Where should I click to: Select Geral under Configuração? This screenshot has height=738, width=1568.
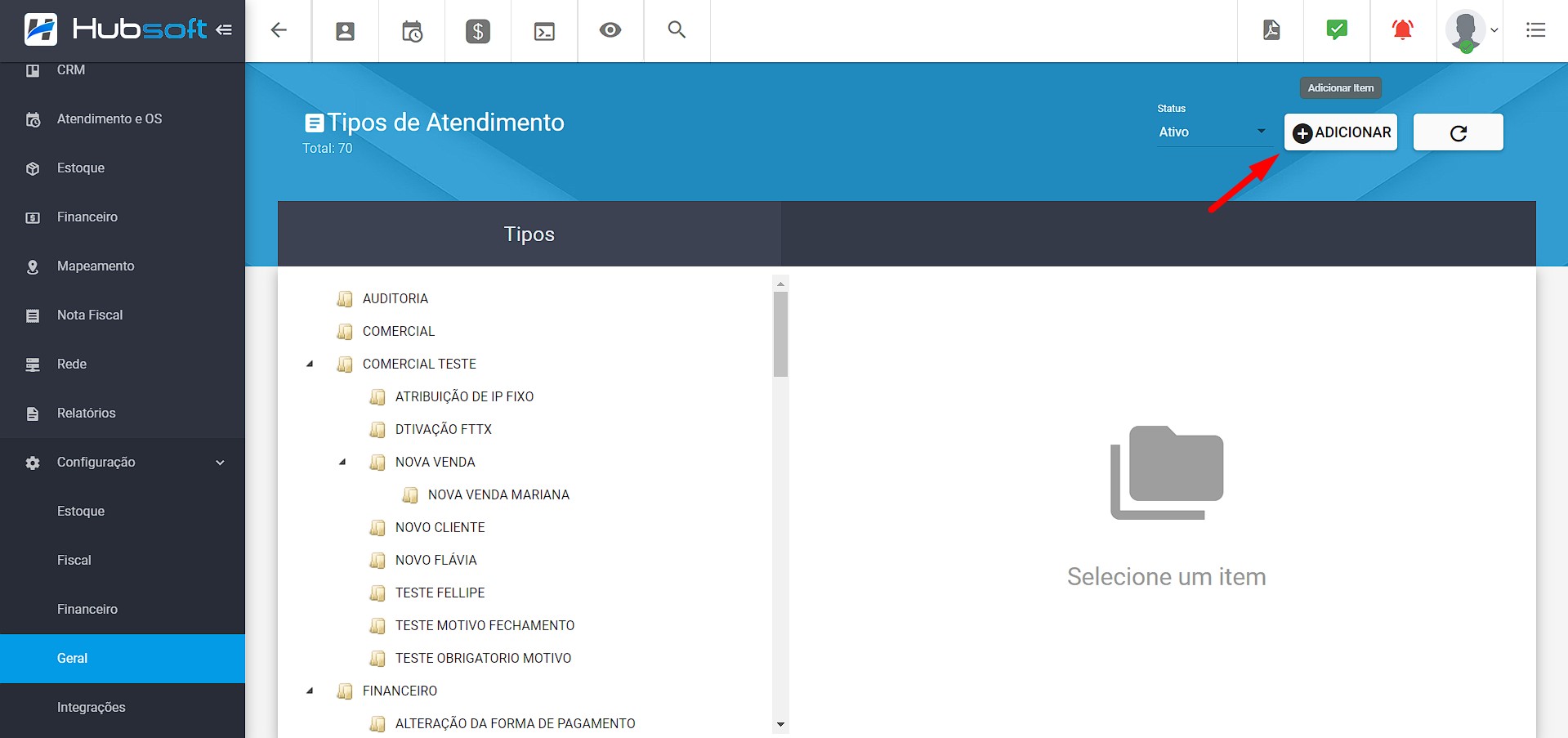click(123, 659)
